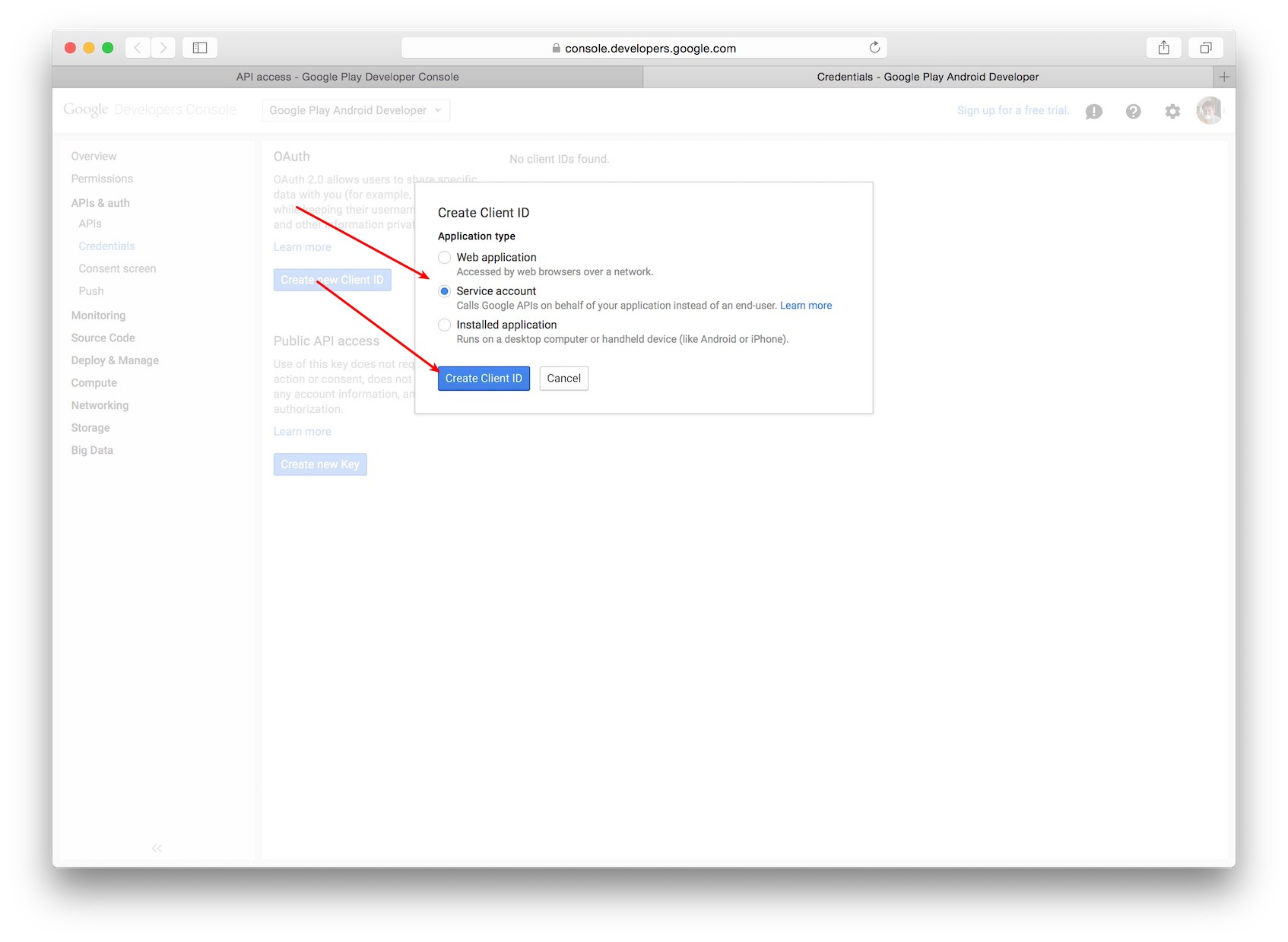Go back with Safari's back arrow
Screen dimensions: 1288x942
click(x=138, y=48)
